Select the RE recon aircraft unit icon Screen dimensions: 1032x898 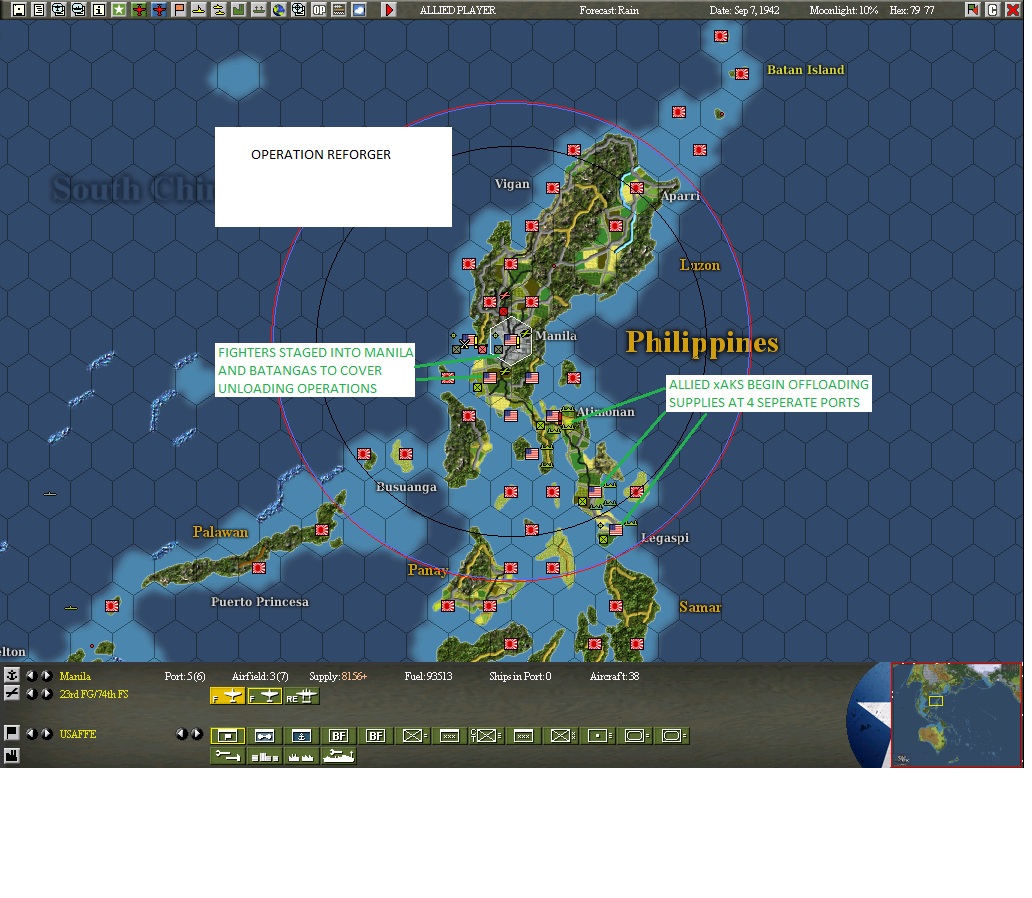coord(301,696)
